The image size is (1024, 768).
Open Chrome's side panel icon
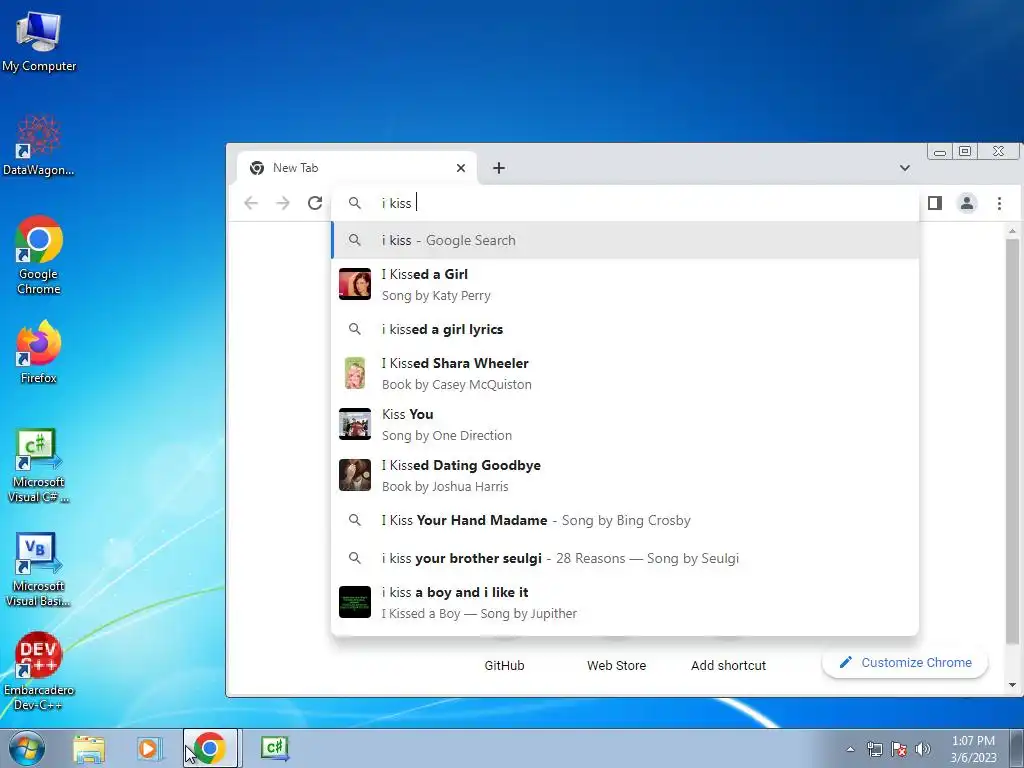point(935,203)
